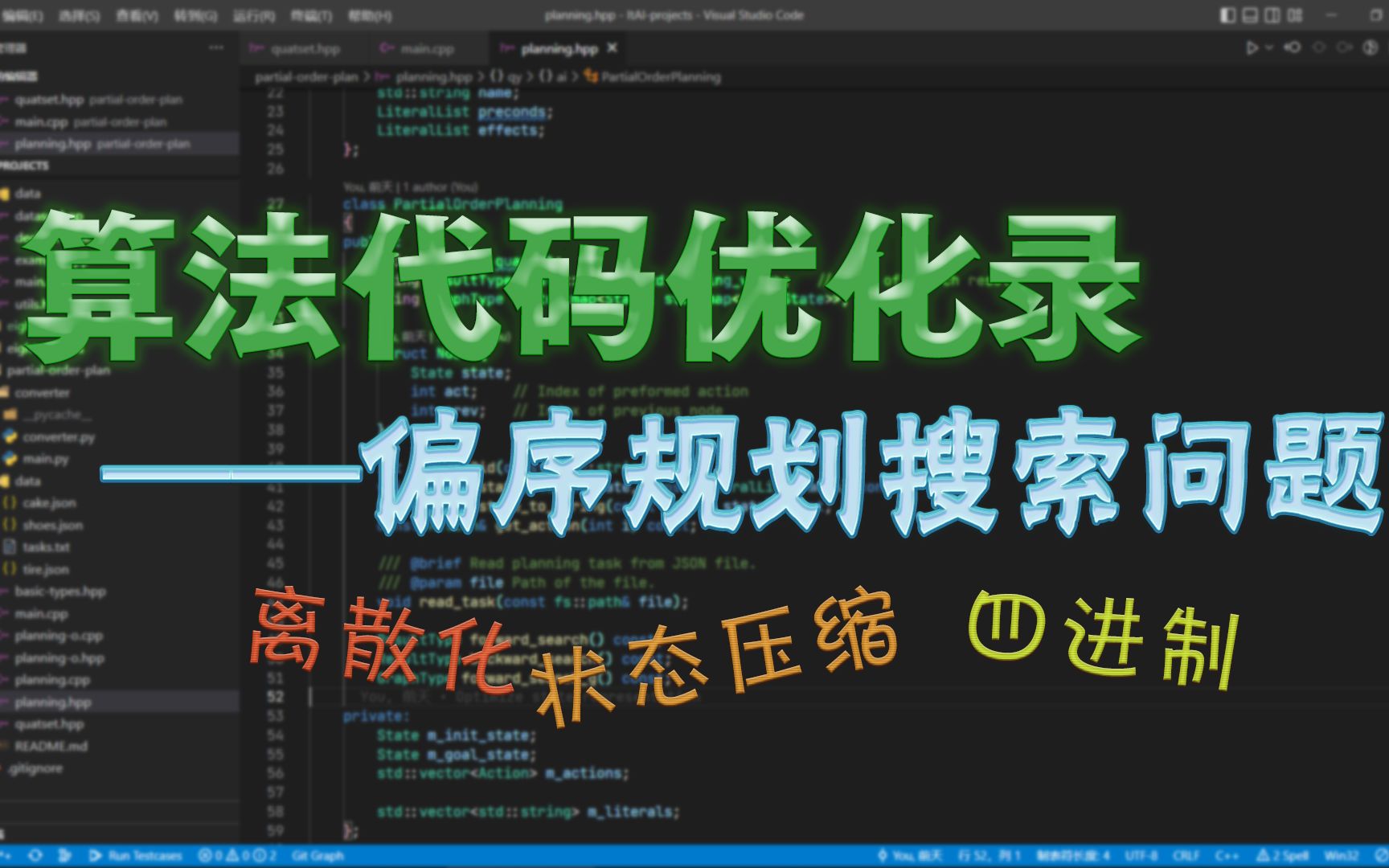Open tasks.txt file
The width and height of the screenshot is (1389, 868).
pyautogui.click(x=121, y=547)
